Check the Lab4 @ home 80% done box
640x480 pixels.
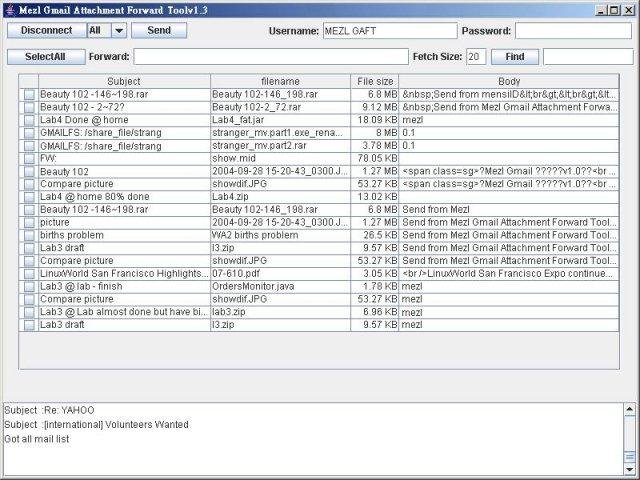(x=29, y=197)
